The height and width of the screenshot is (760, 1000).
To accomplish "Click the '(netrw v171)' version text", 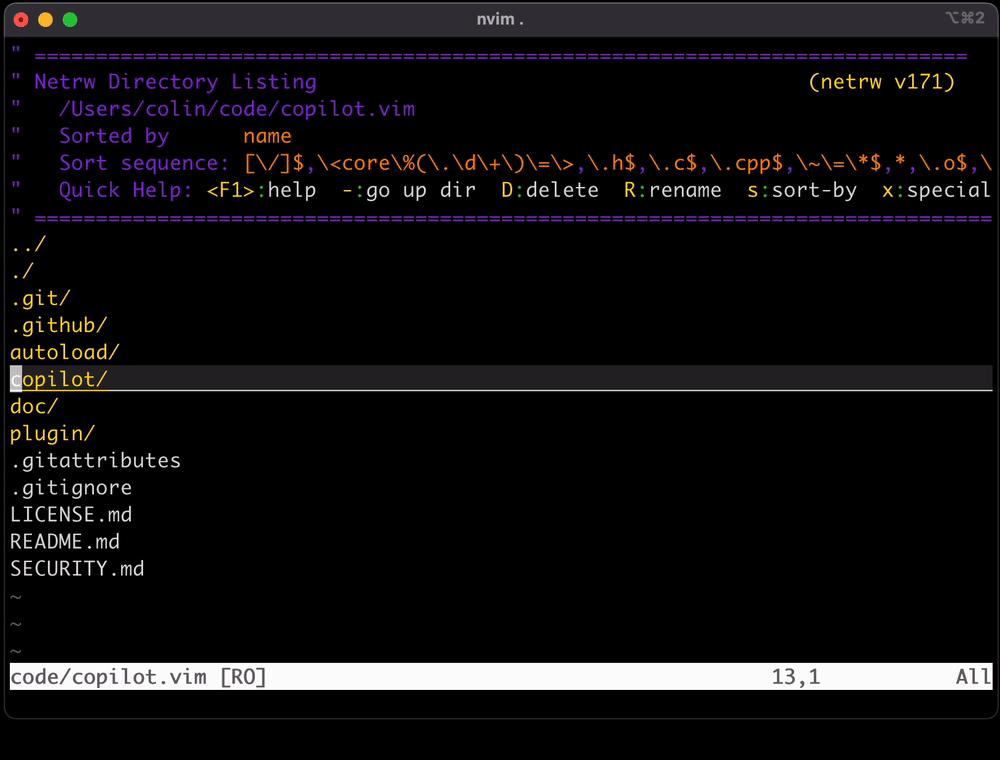I will [x=881, y=82].
